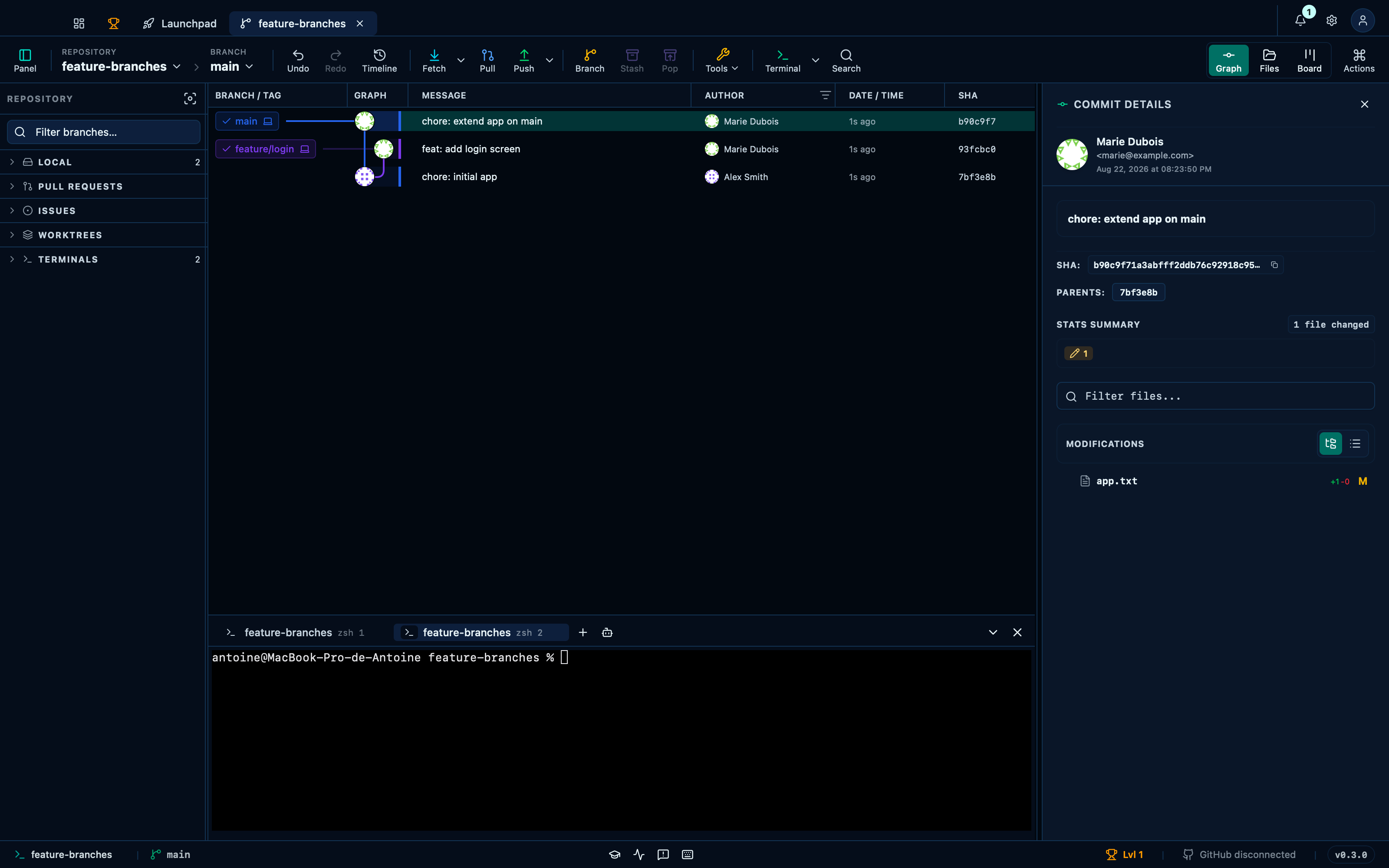Screen dimensions: 1389x868
Task: Create a new Branch
Action: 589,60
